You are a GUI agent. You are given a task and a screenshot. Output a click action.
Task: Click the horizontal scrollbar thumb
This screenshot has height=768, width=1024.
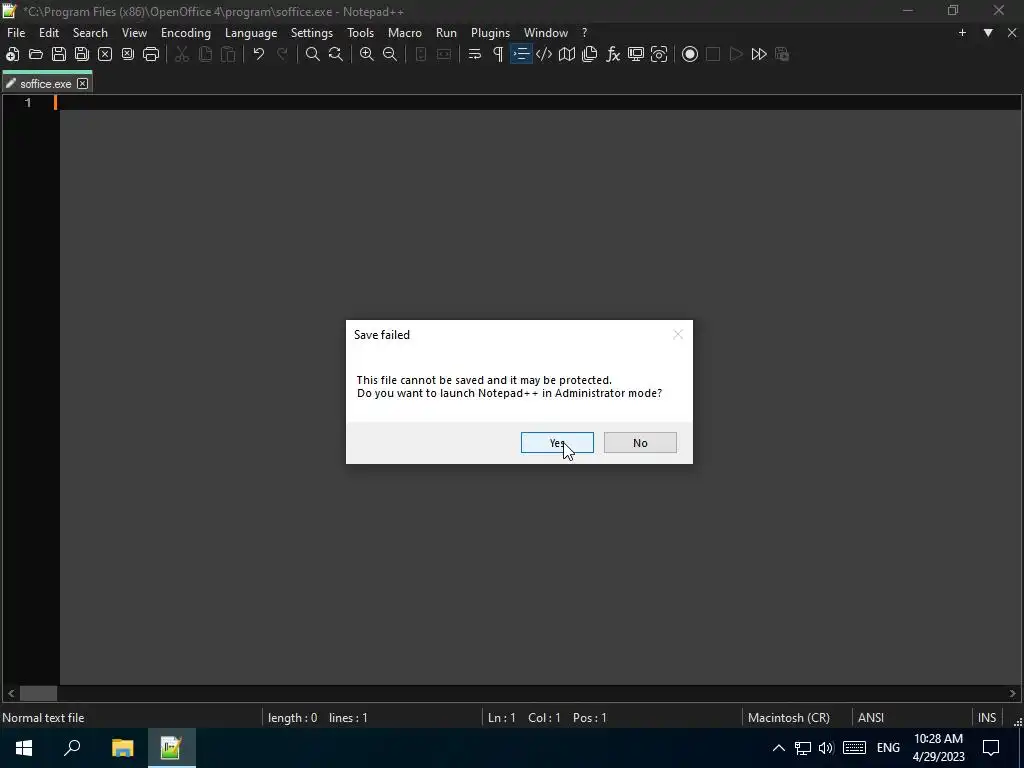coord(39,693)
